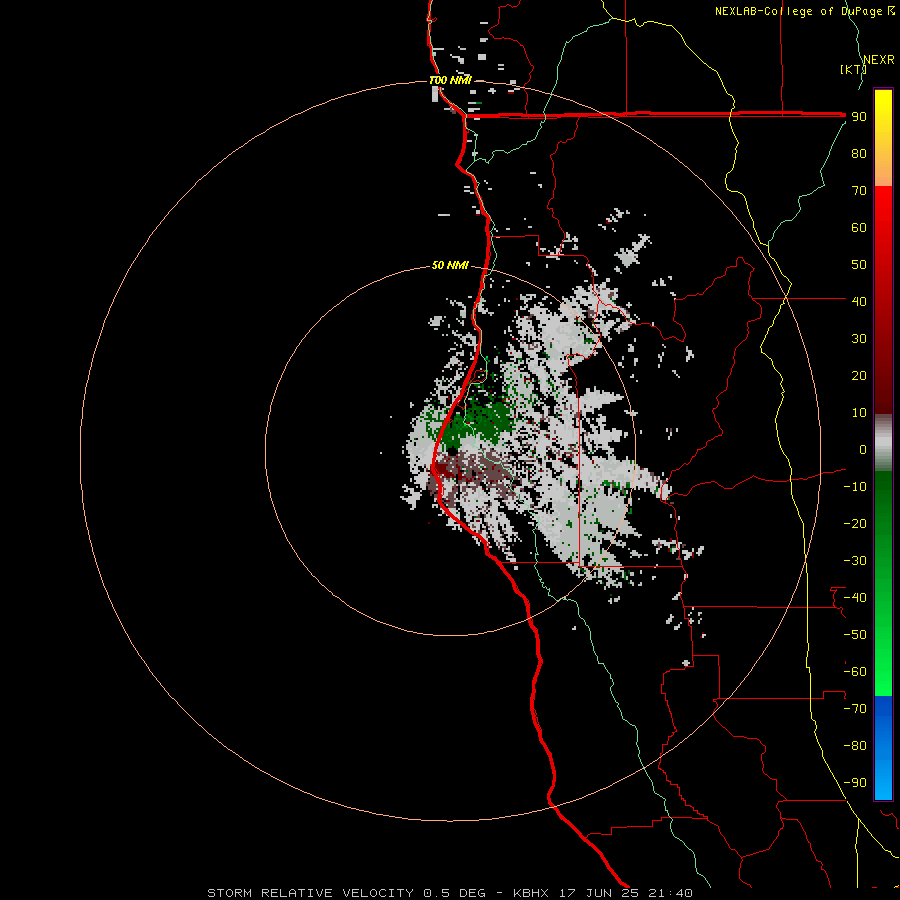This screenshot has width=900, height=900.
Task: Click the STORM RELATIVE VELOCITY title text
Action: [x=310, y=893]
